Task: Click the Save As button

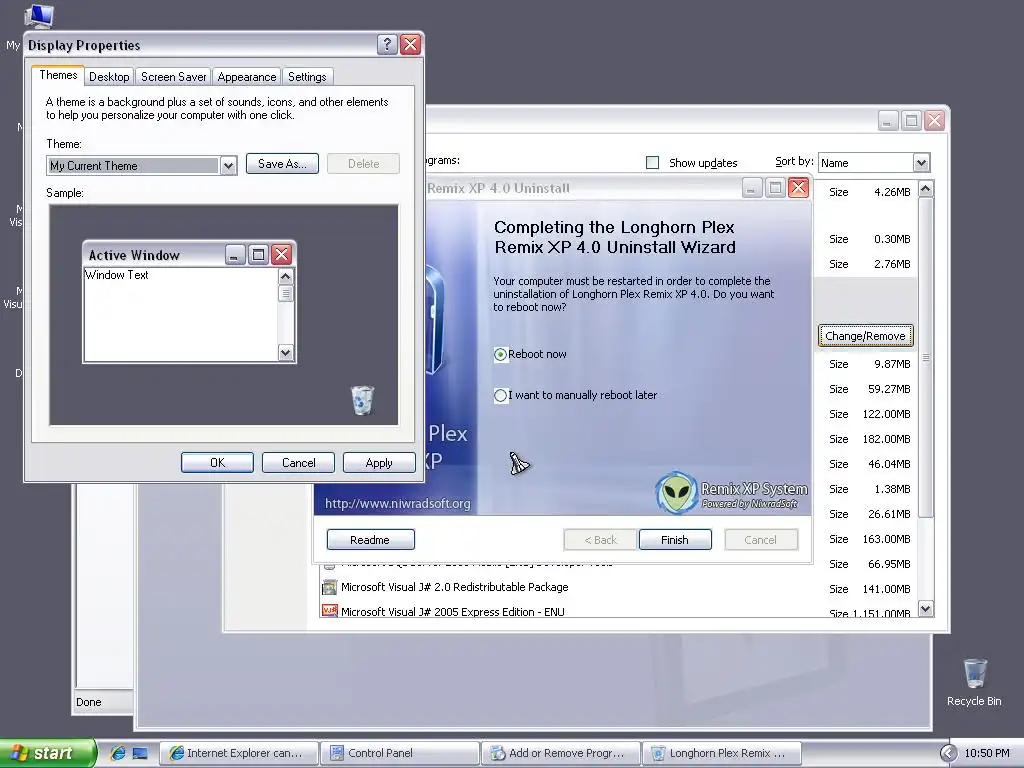Action: [x=282, y=164]
